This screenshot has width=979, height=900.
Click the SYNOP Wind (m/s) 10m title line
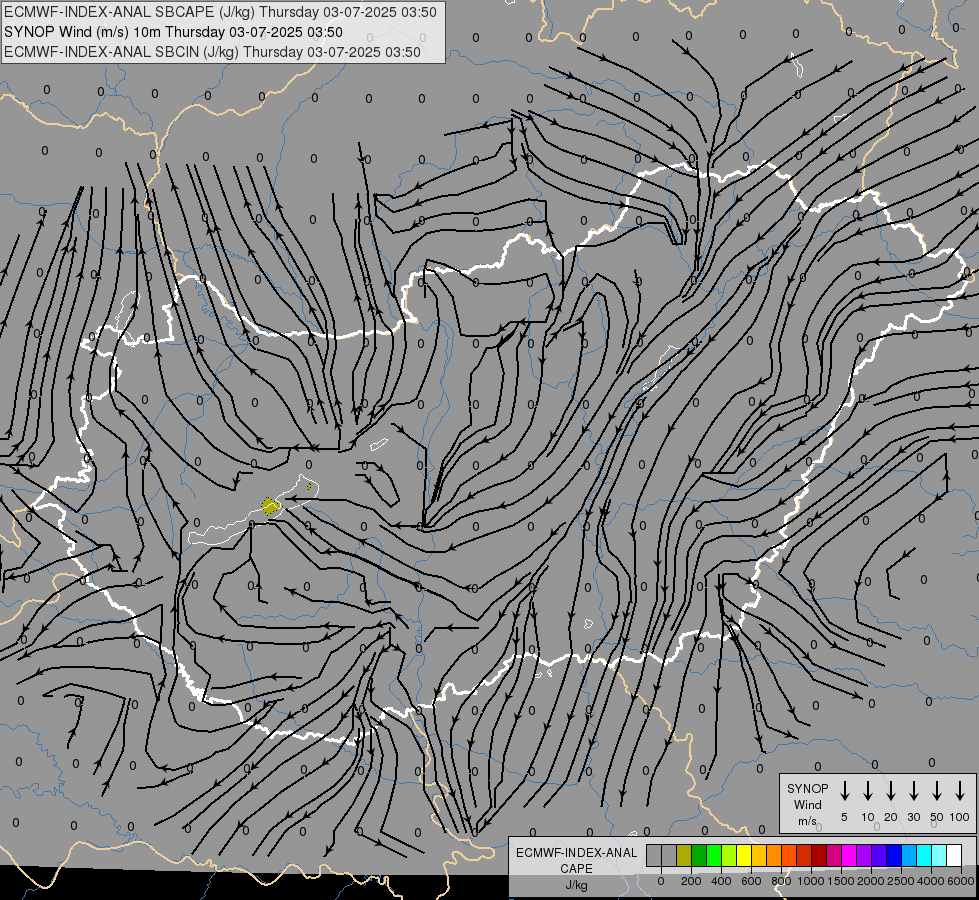coord(173,32)
